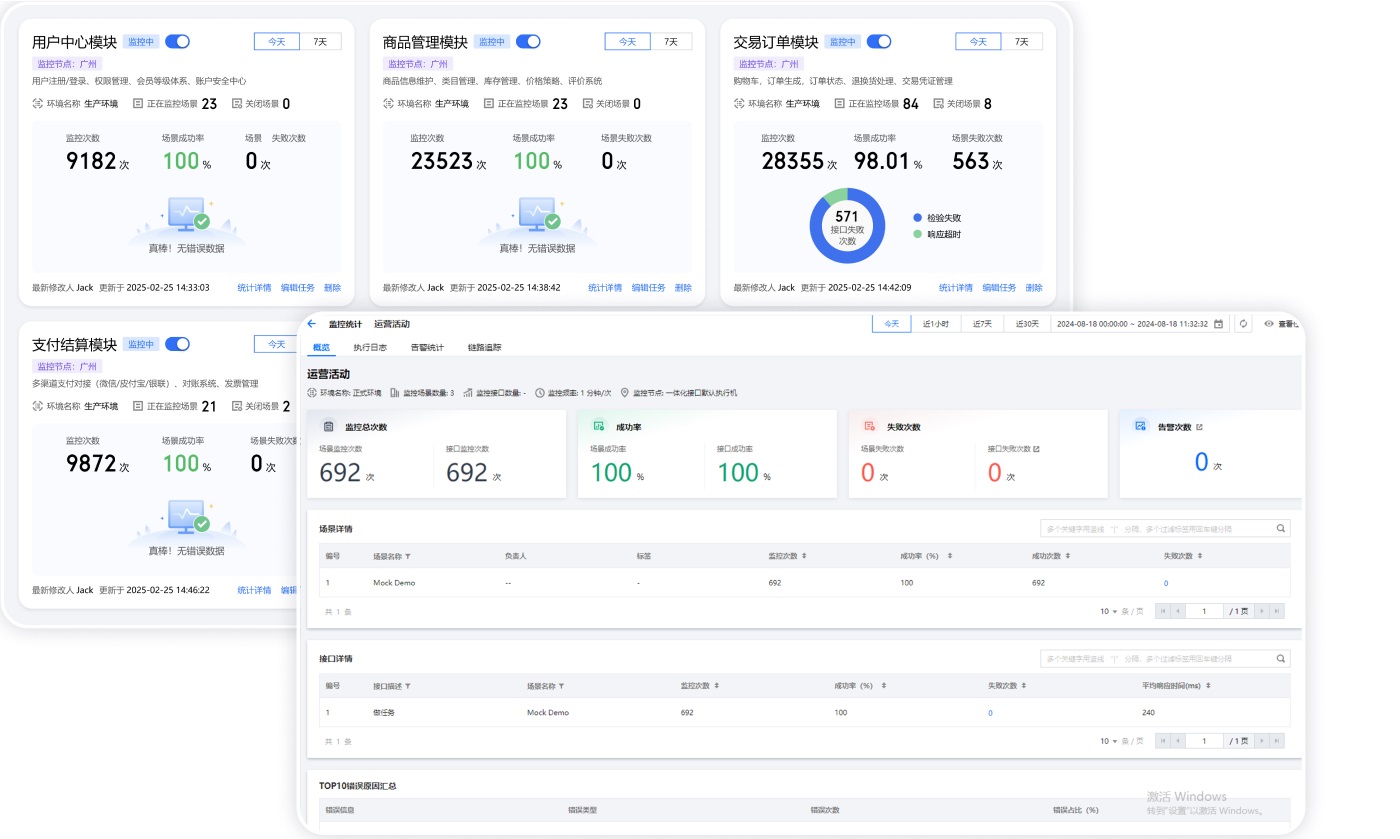This screenshot has height=839, width=1400.
Task: Open 统计详情 for 支付结算模块
Action: click(x=254, y=590)
